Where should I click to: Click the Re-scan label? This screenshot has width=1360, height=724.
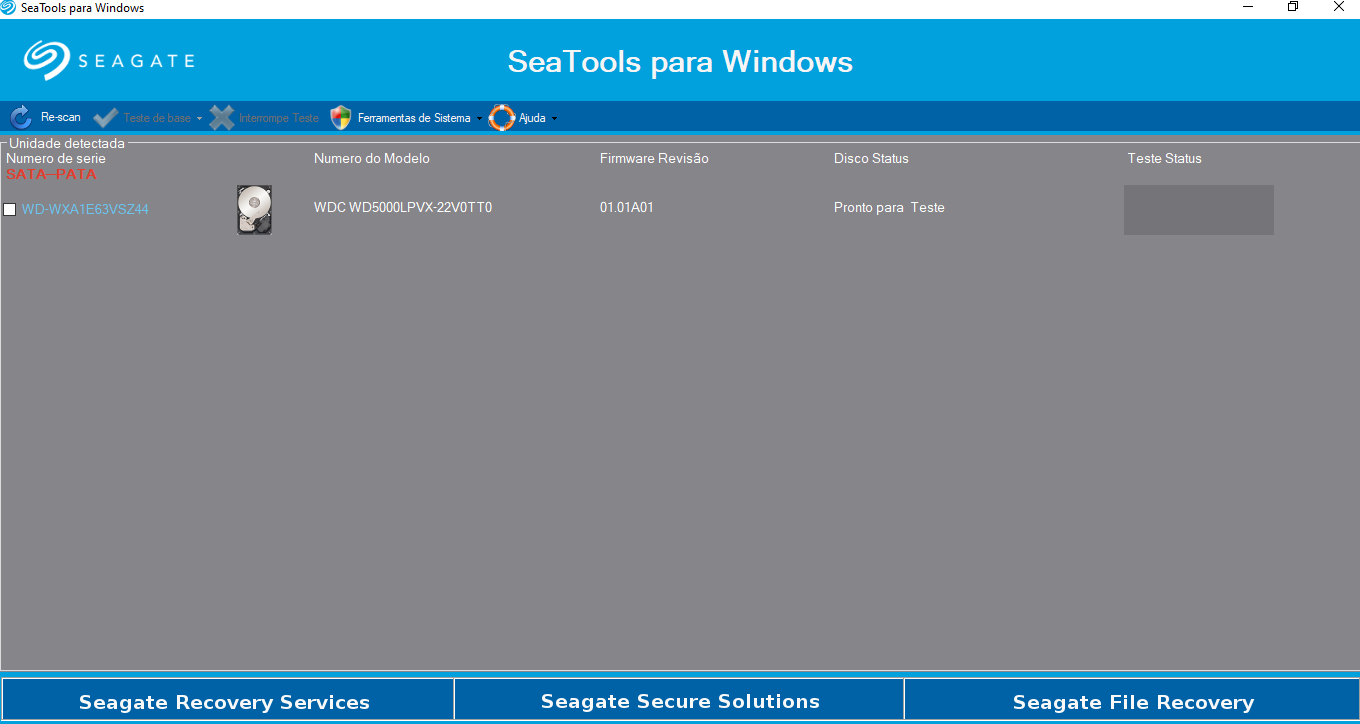(61, 117)
